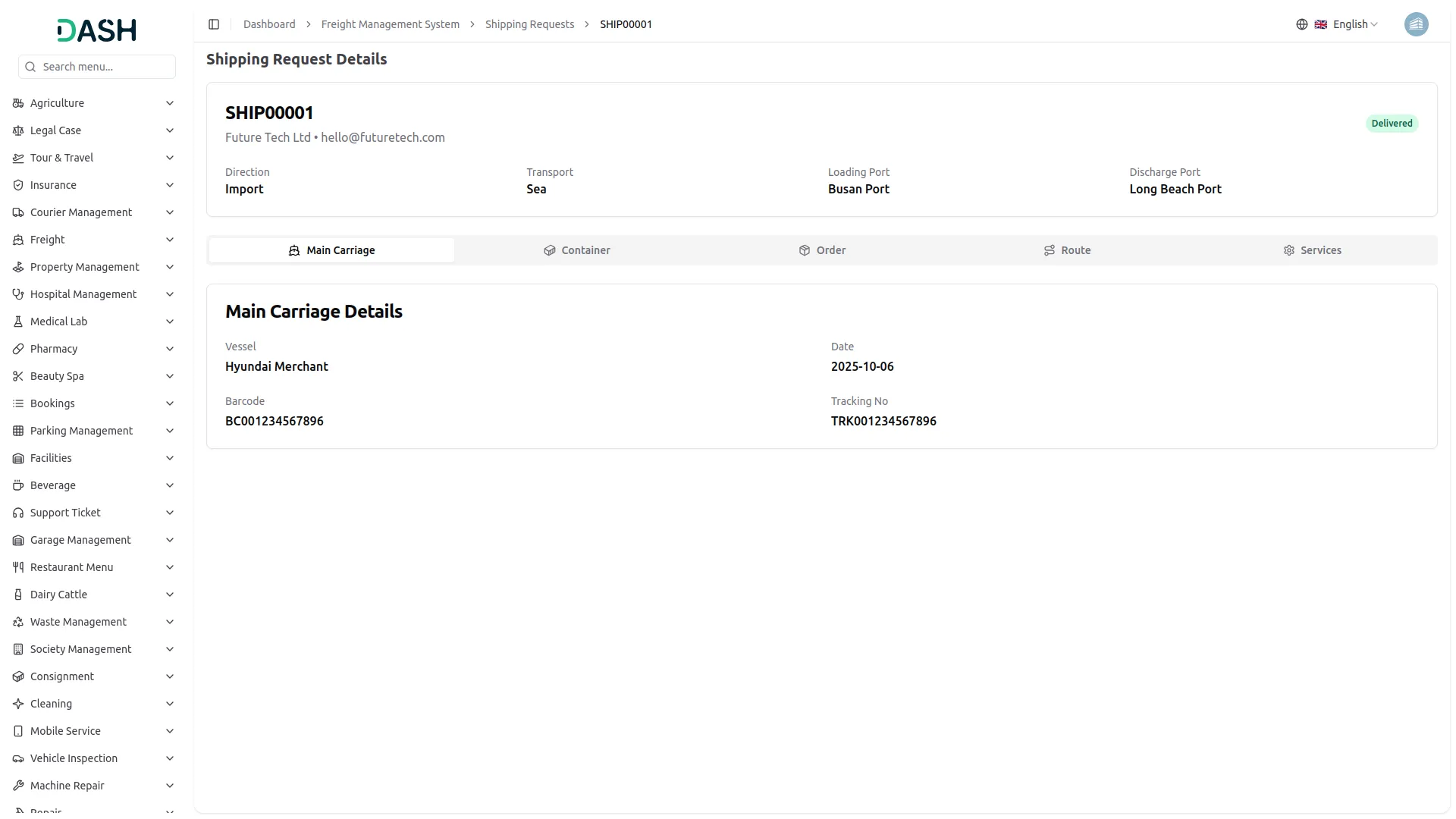
Task: Click the Legal Case scales icon
Action: pos(18,130)
